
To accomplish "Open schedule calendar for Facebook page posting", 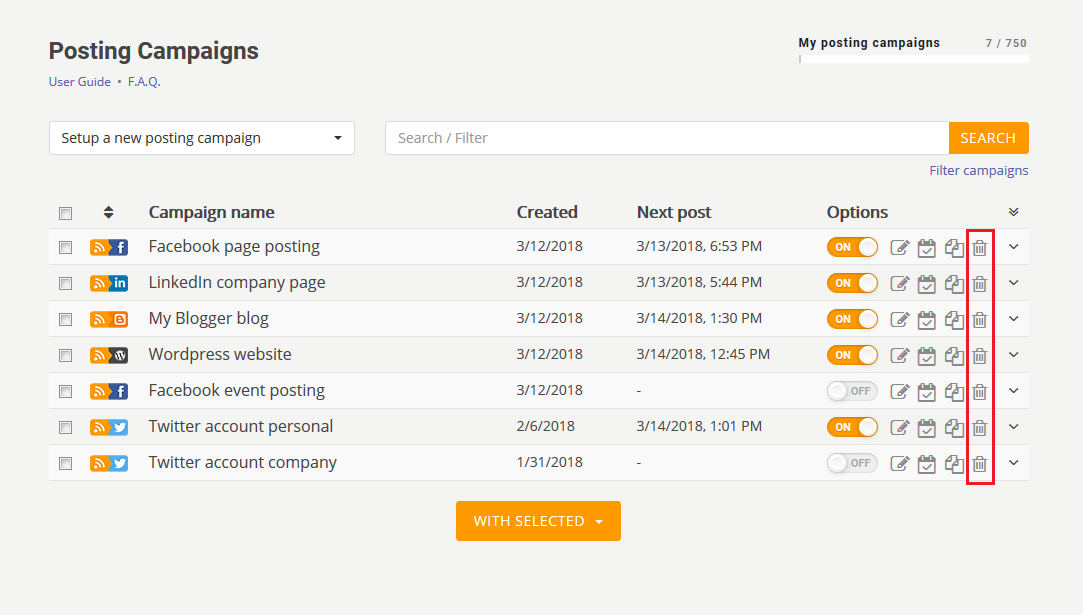I will tap(926, 247).
